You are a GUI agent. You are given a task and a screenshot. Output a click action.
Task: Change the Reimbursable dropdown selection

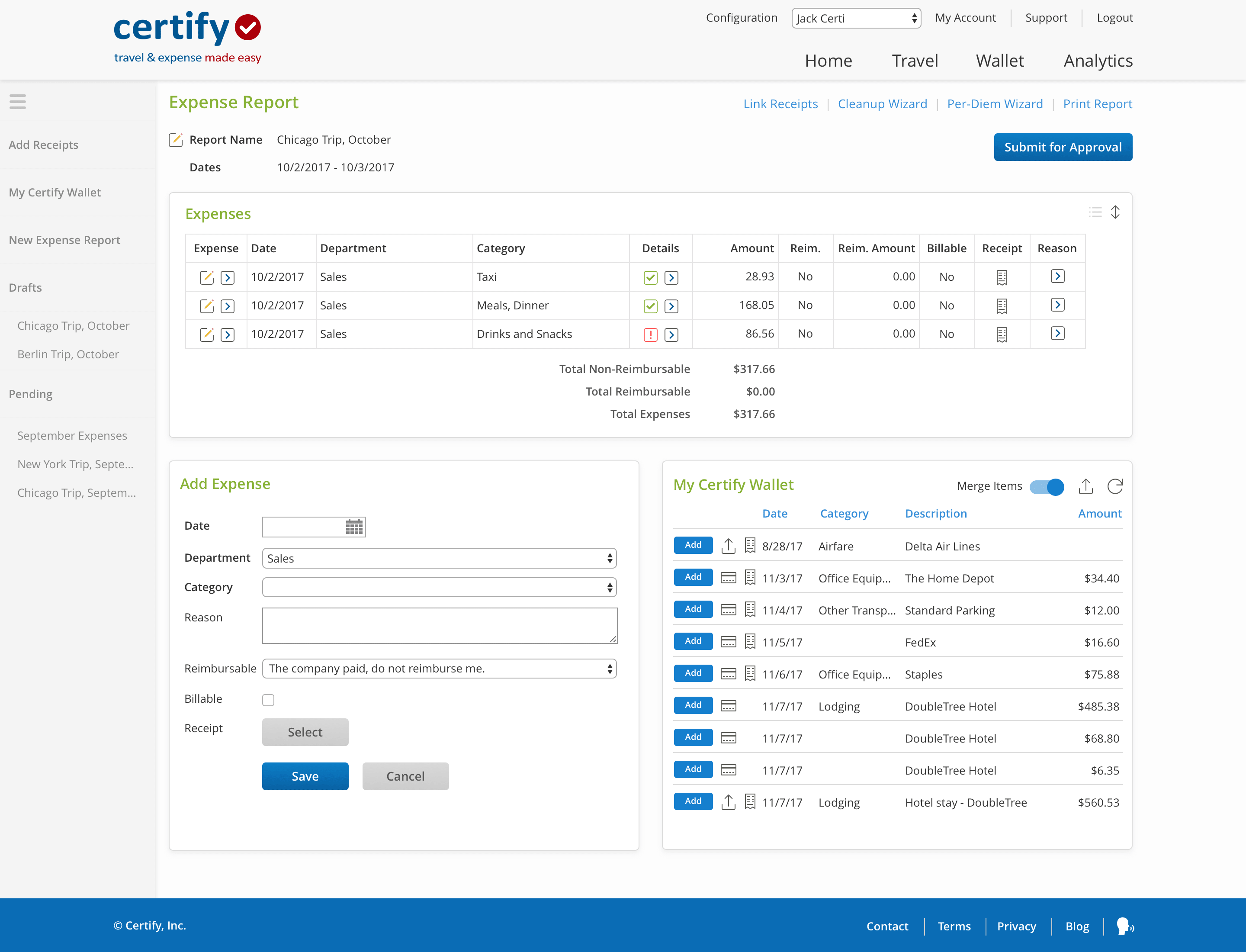[439, 669]
